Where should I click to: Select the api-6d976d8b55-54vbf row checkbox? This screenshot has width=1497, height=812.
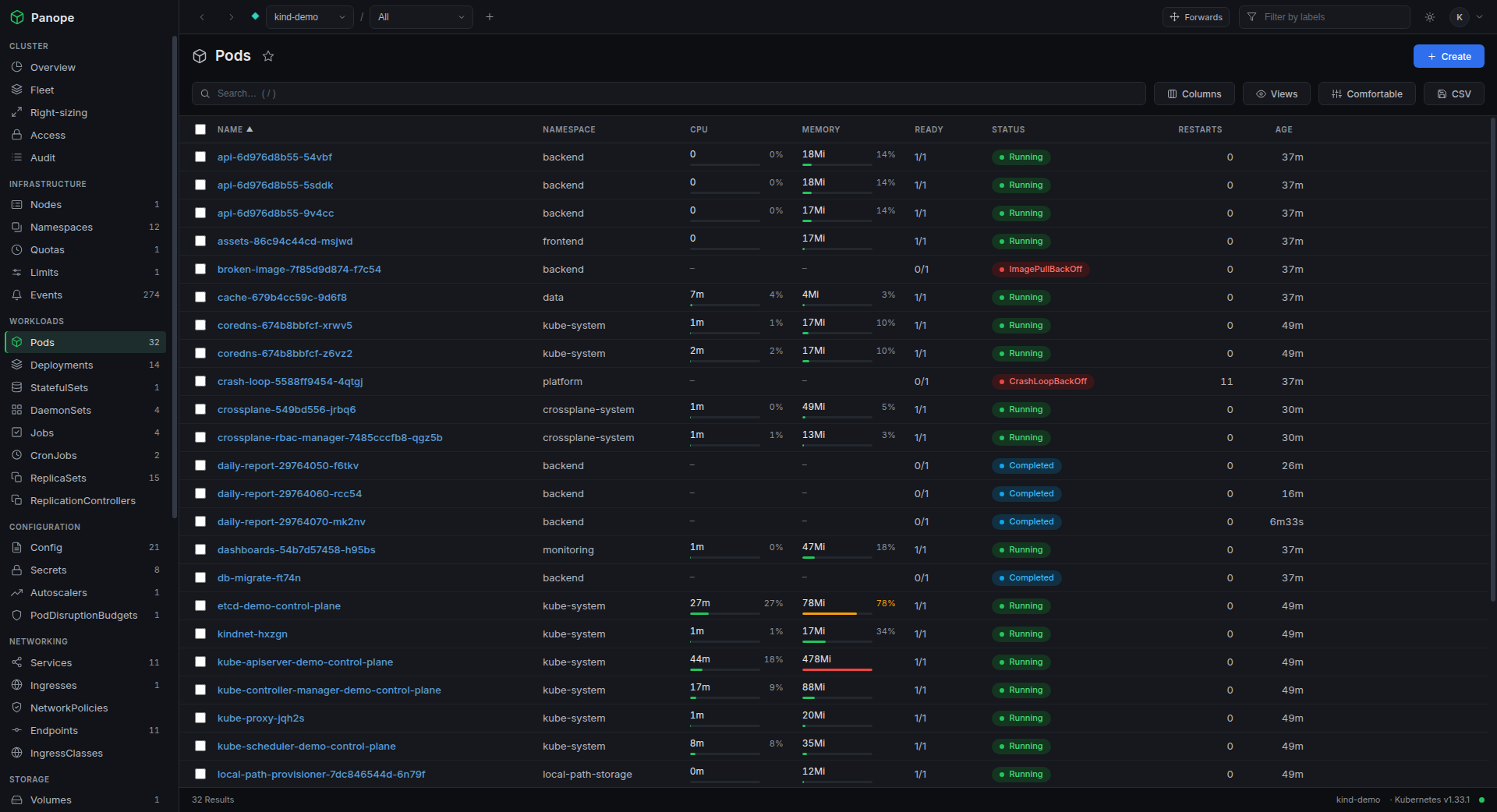point(200,157)
